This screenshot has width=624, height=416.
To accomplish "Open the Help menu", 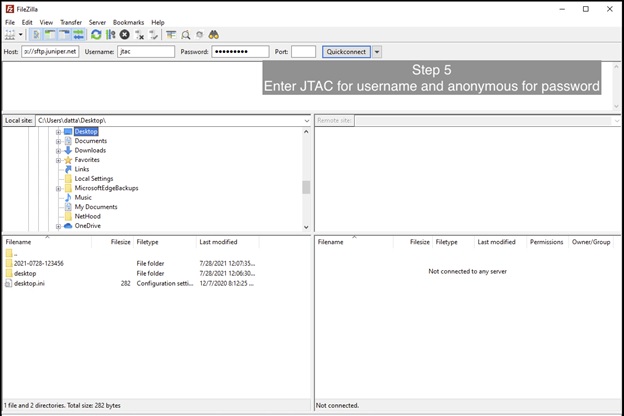I will click(158, 22).
